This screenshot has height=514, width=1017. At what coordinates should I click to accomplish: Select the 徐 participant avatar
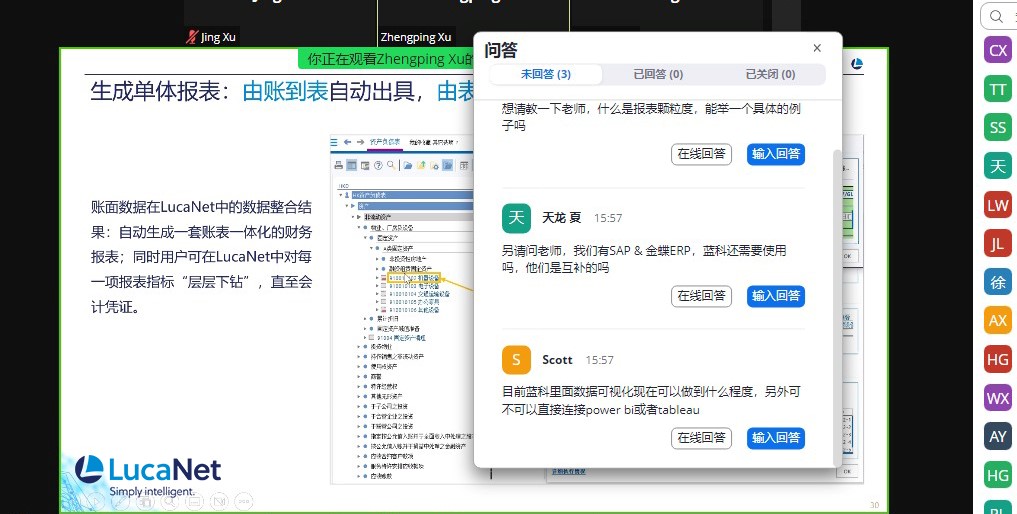pyautogui.click(x=998, y=282)
